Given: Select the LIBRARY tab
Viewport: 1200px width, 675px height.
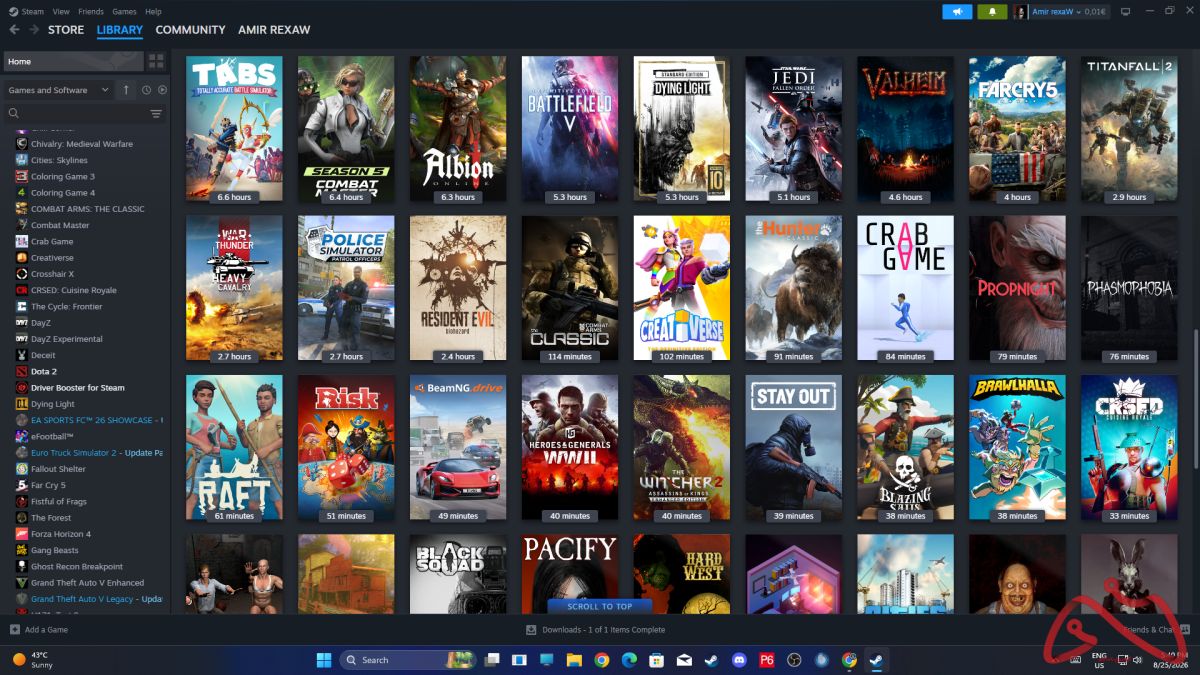Looking at the screenshot, I should tap(120, 30).
